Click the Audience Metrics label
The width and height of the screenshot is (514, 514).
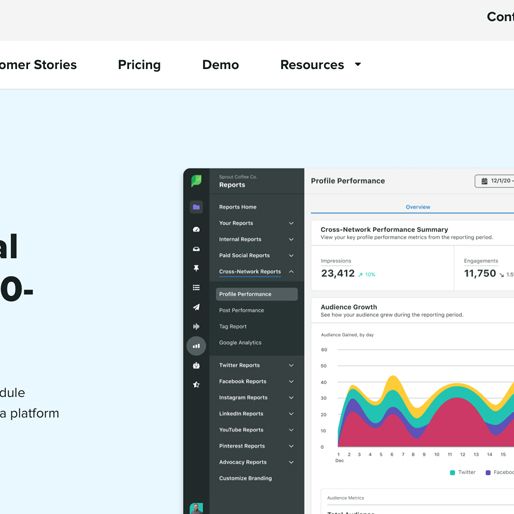tap(345, 498)
